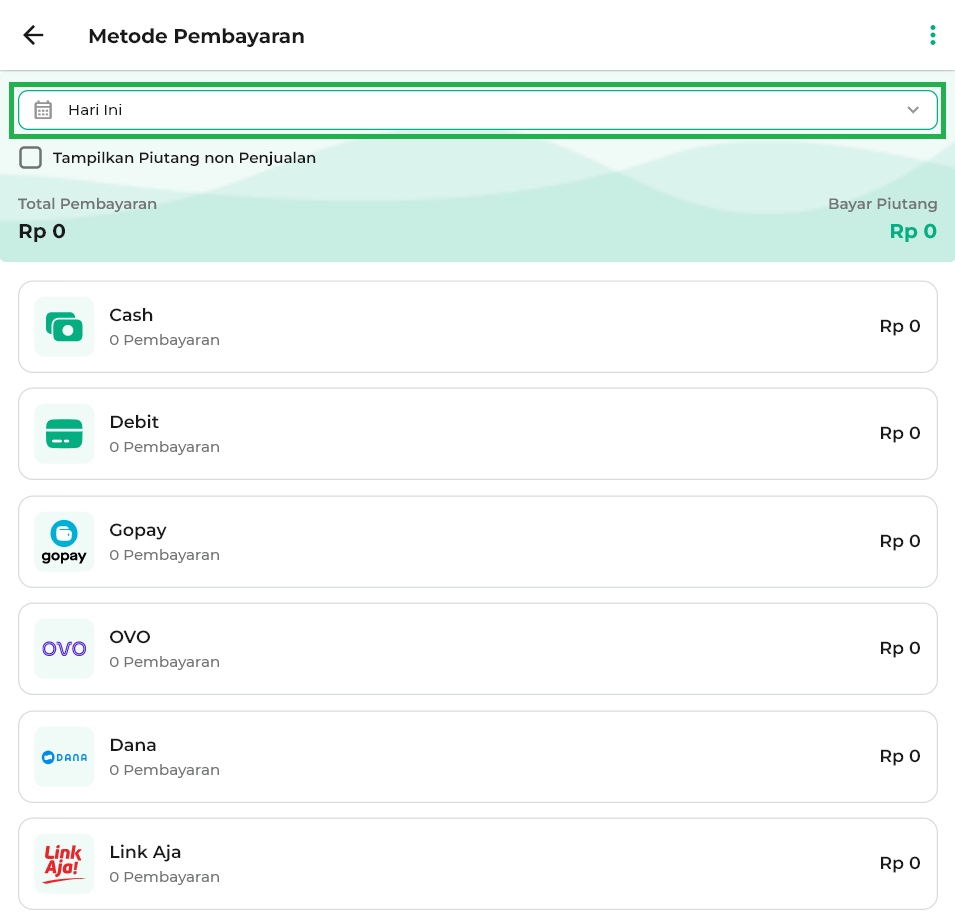Click the Link Aja logo icon

(64, 864)
